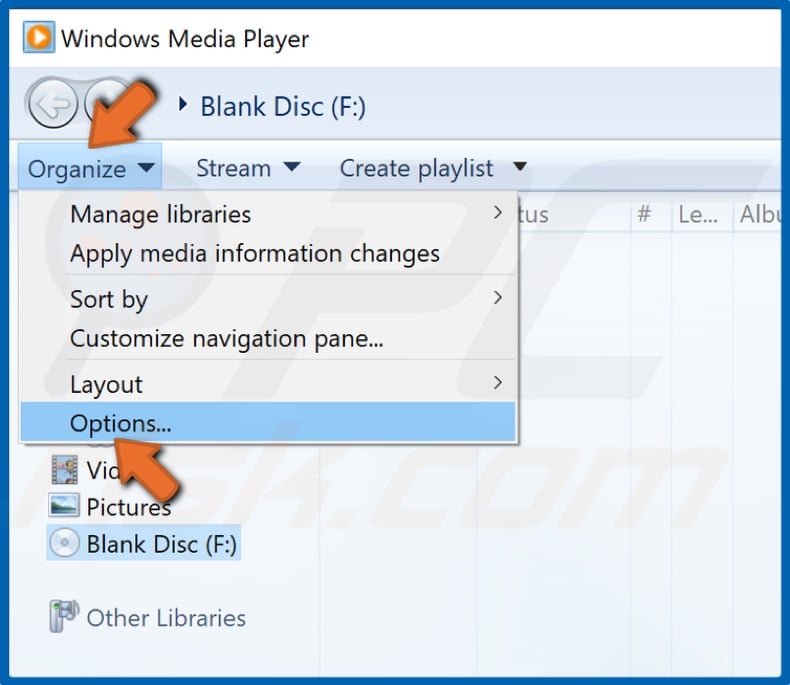
Task: Open the Stream dropdown menu
Action: (x=248, y=168)
